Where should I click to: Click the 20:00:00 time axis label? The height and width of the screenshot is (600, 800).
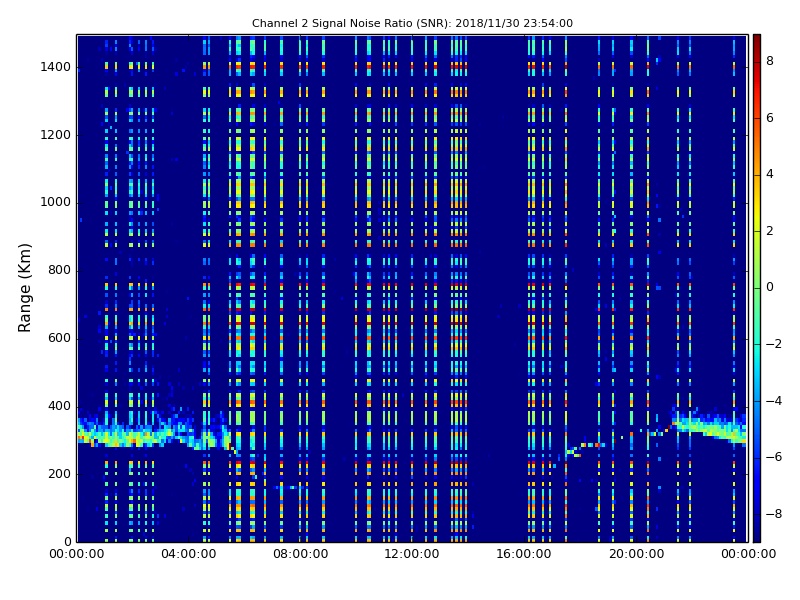tap(636, 554)
